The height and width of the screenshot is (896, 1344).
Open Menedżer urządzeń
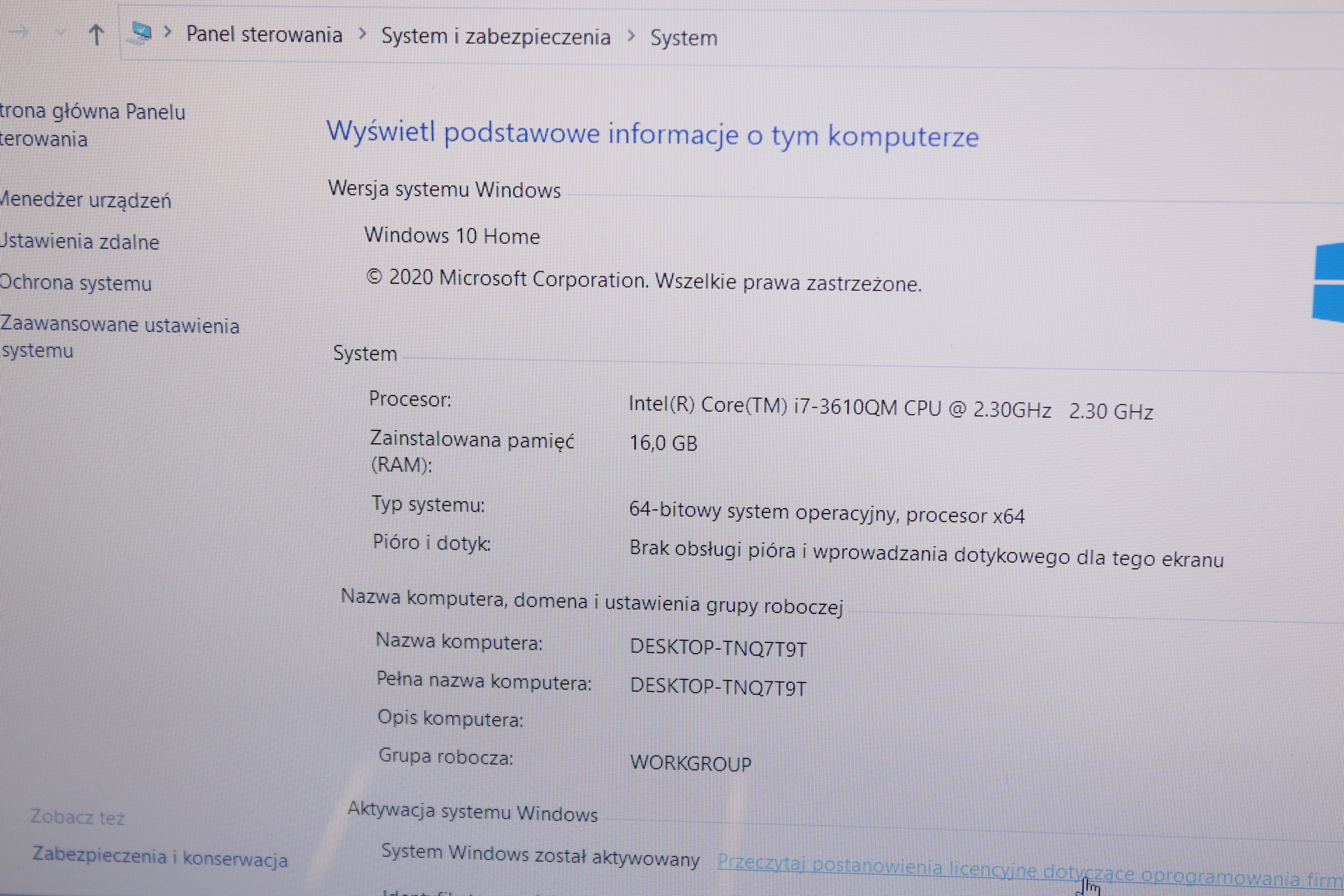[86, 200]
